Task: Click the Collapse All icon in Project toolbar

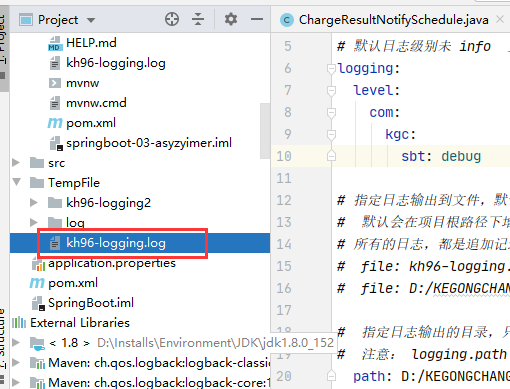Action: (x=198, y=19)
